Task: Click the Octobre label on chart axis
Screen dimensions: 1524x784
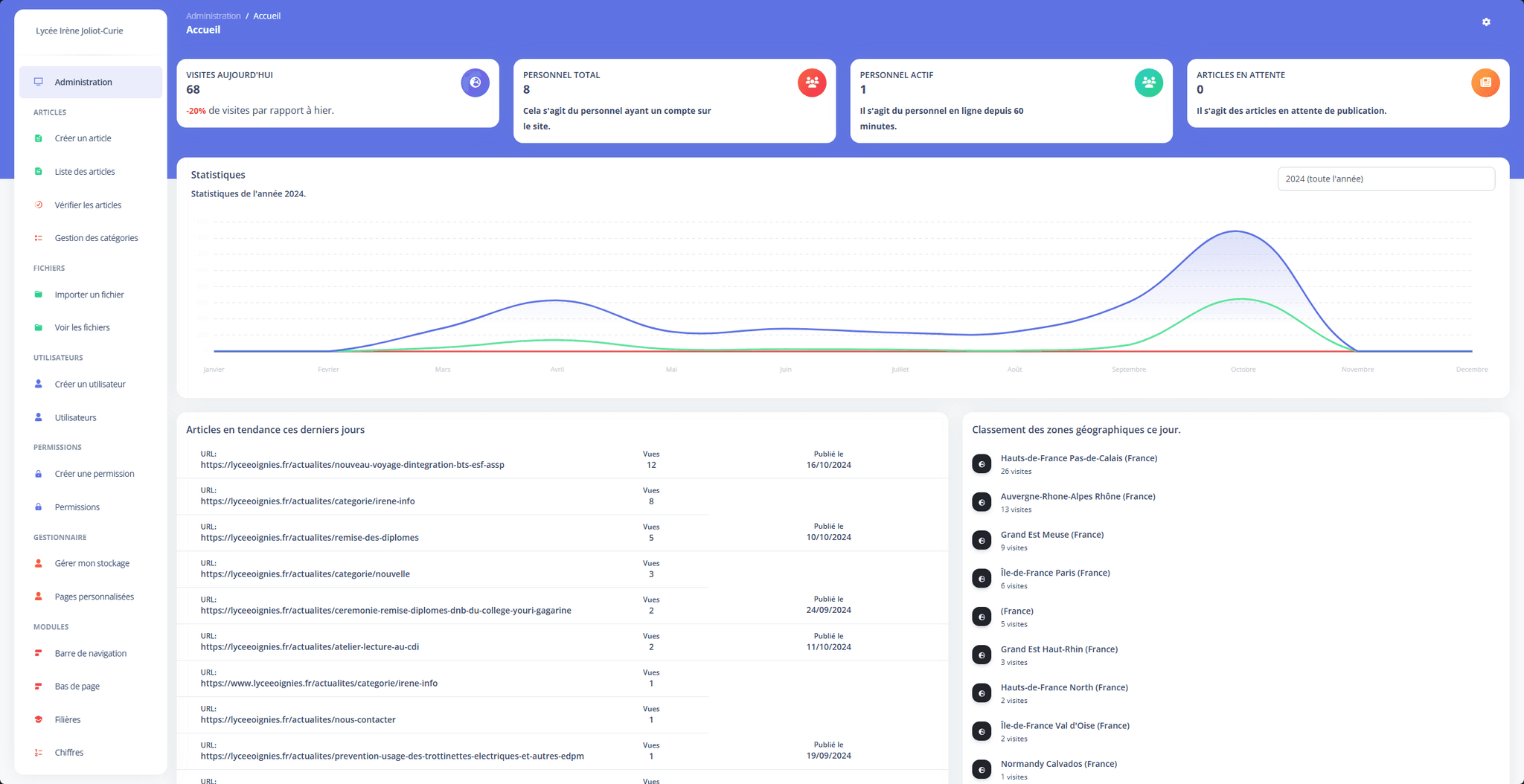Action: [x=1243, y=370]
